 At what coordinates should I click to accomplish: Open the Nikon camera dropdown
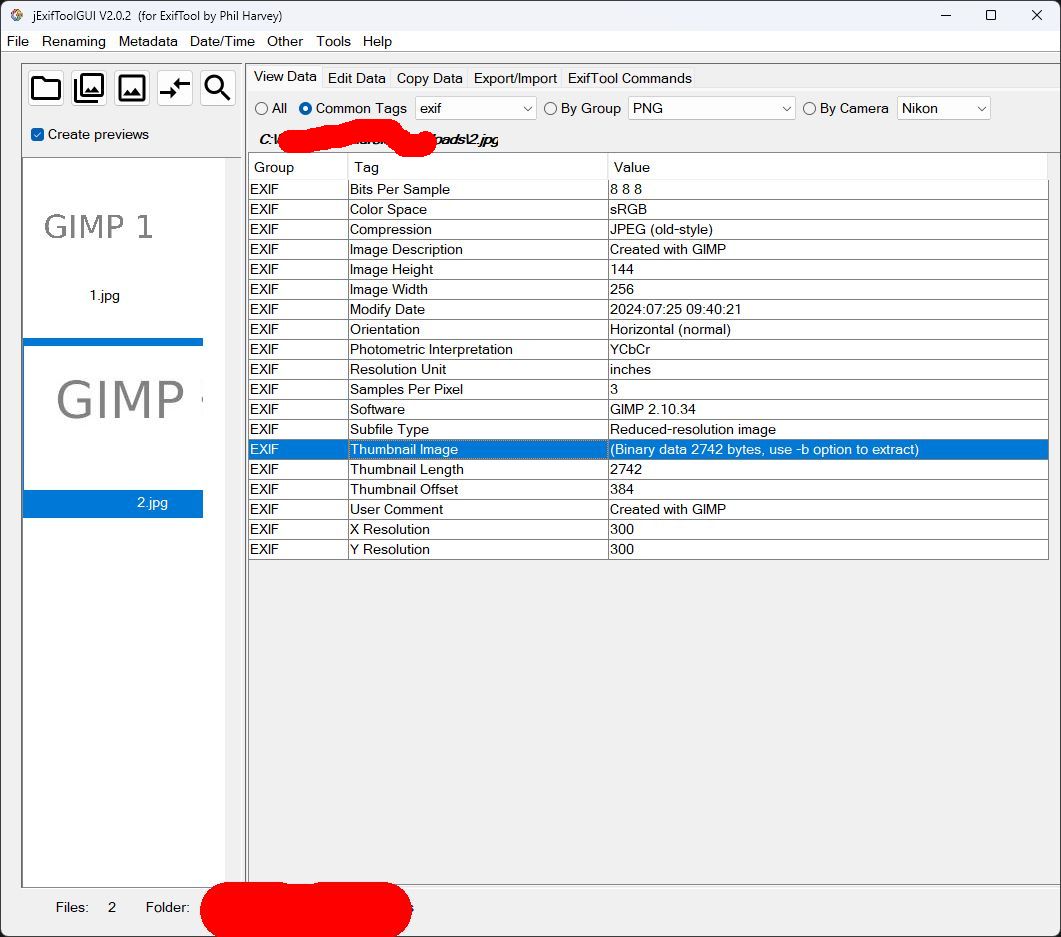click(943, 108)
